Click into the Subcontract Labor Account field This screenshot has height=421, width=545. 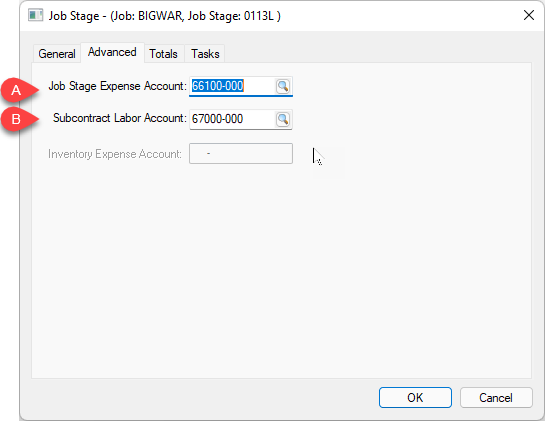(232, 119)
